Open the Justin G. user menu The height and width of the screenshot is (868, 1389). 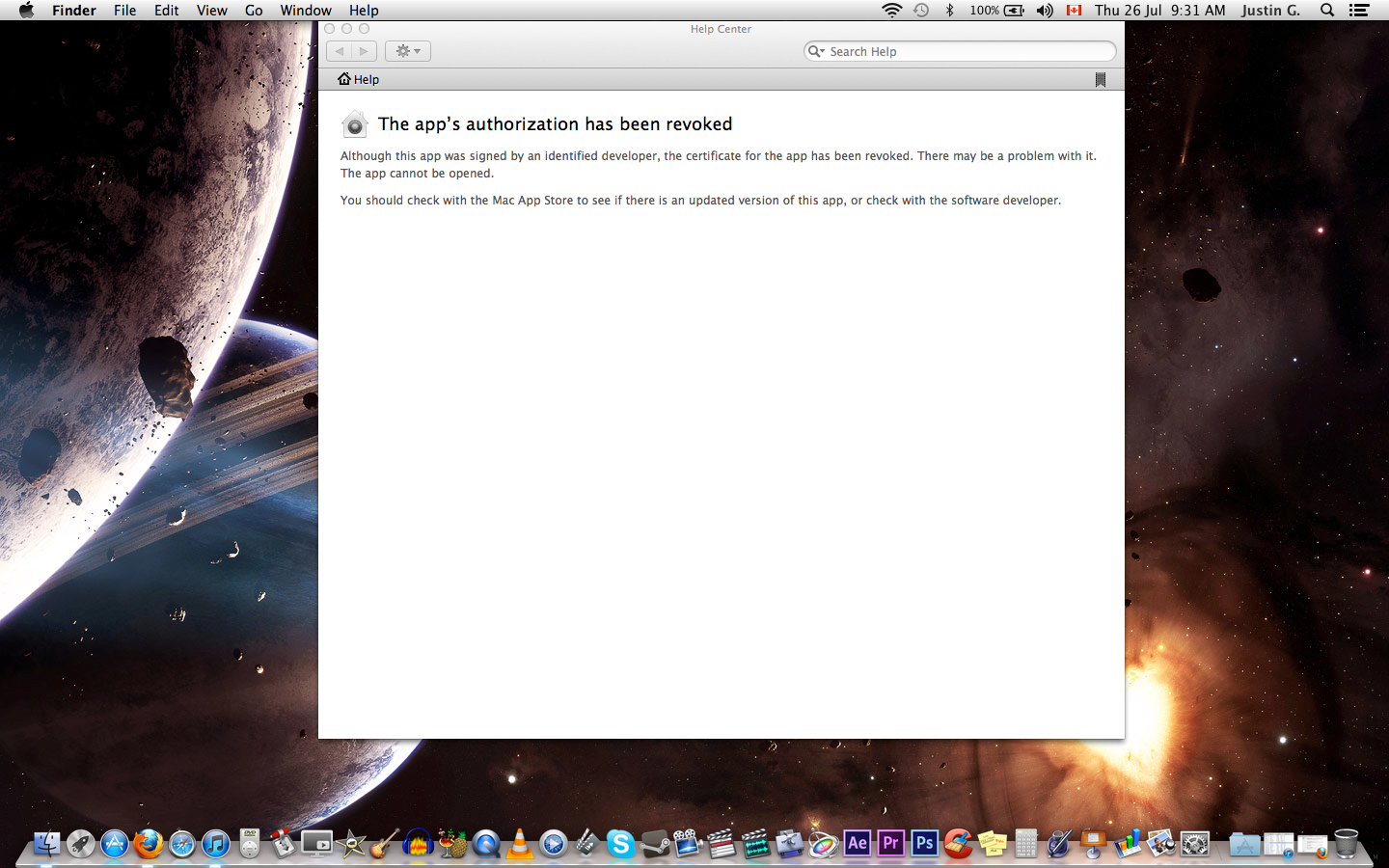1270,10
